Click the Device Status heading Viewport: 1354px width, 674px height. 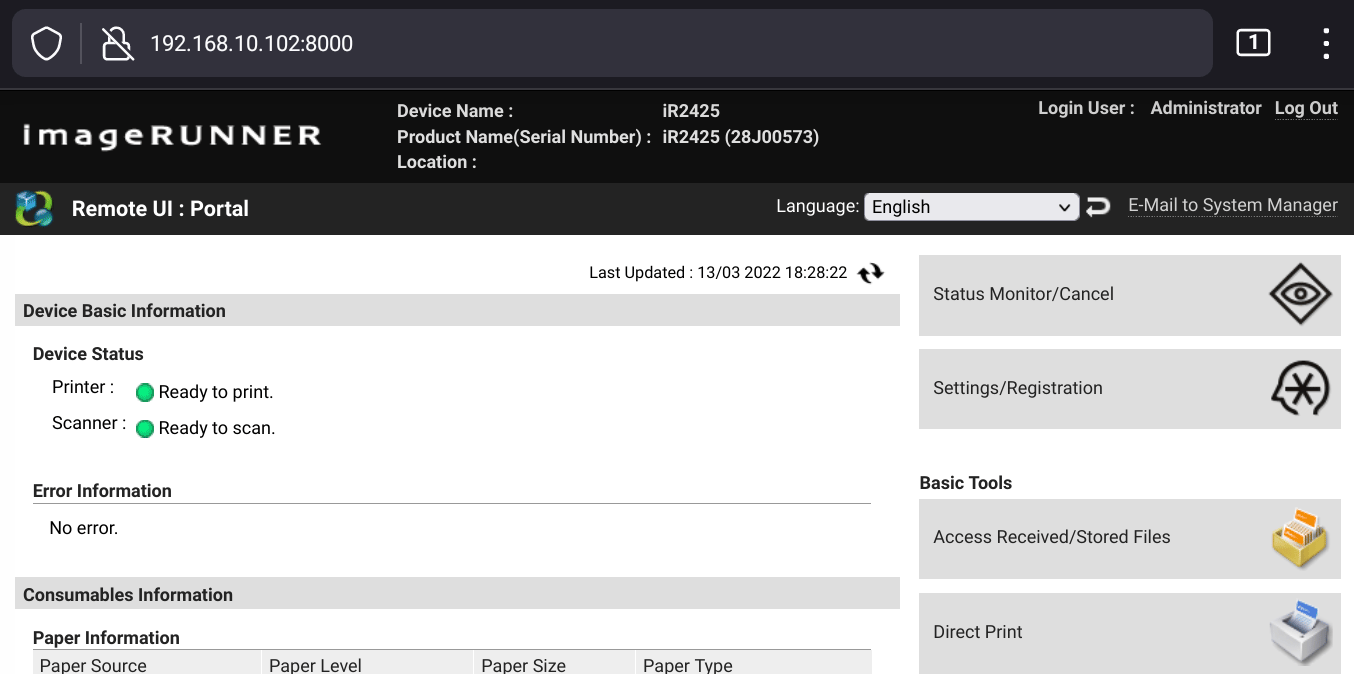click(88, 354)
